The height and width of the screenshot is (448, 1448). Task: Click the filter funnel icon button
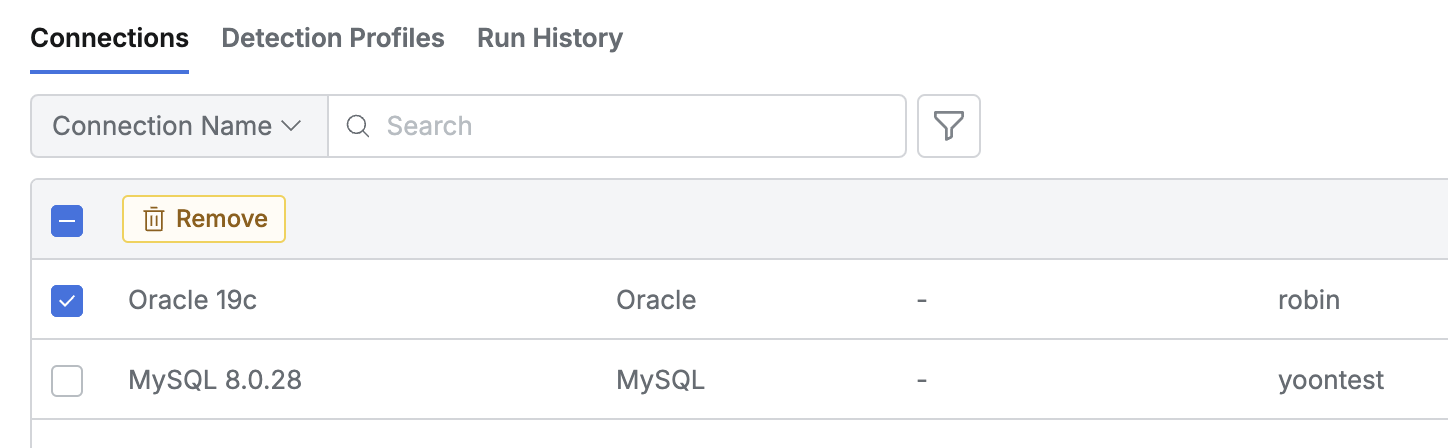point(948,126)
